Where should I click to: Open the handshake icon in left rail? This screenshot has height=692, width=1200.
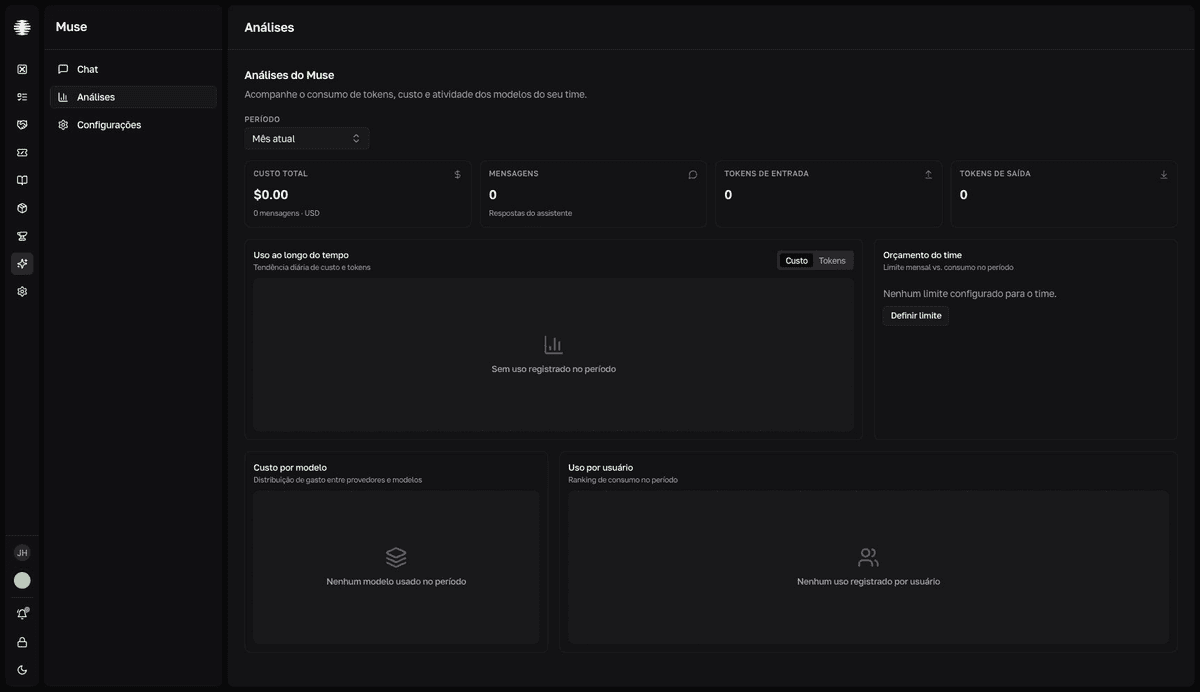pyautogui.click(x=22, y=125)
